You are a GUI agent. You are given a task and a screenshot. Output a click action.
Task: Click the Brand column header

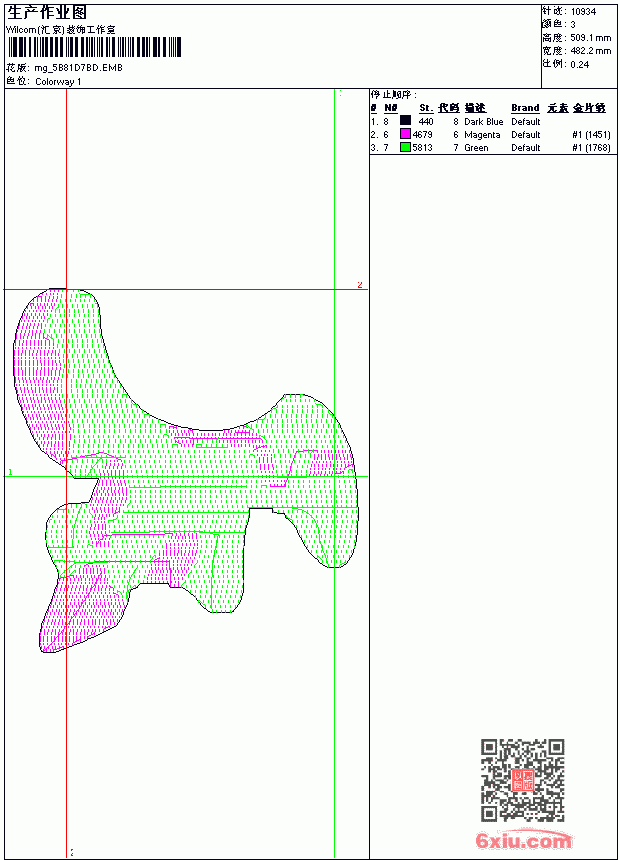pos(525,108)
